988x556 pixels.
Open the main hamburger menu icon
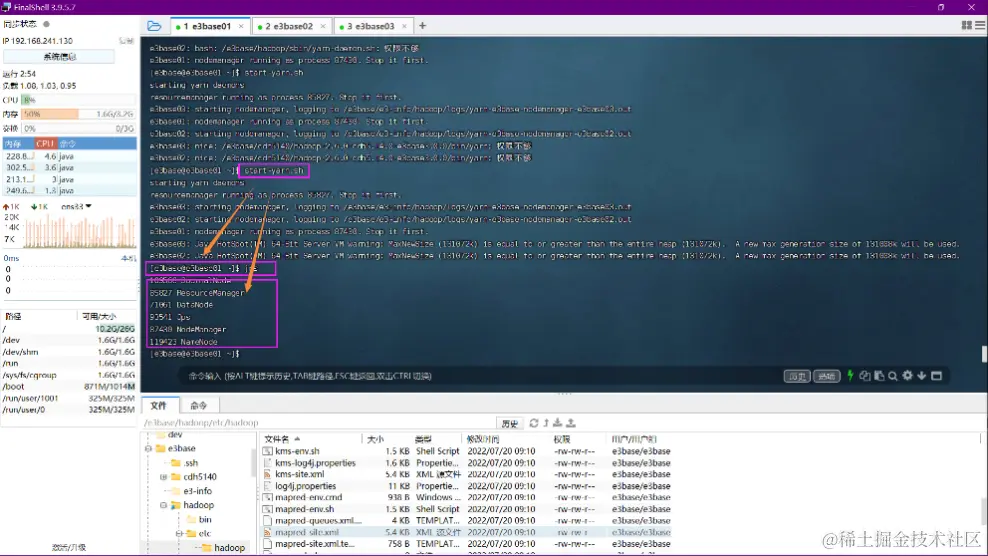coord(980,25)
